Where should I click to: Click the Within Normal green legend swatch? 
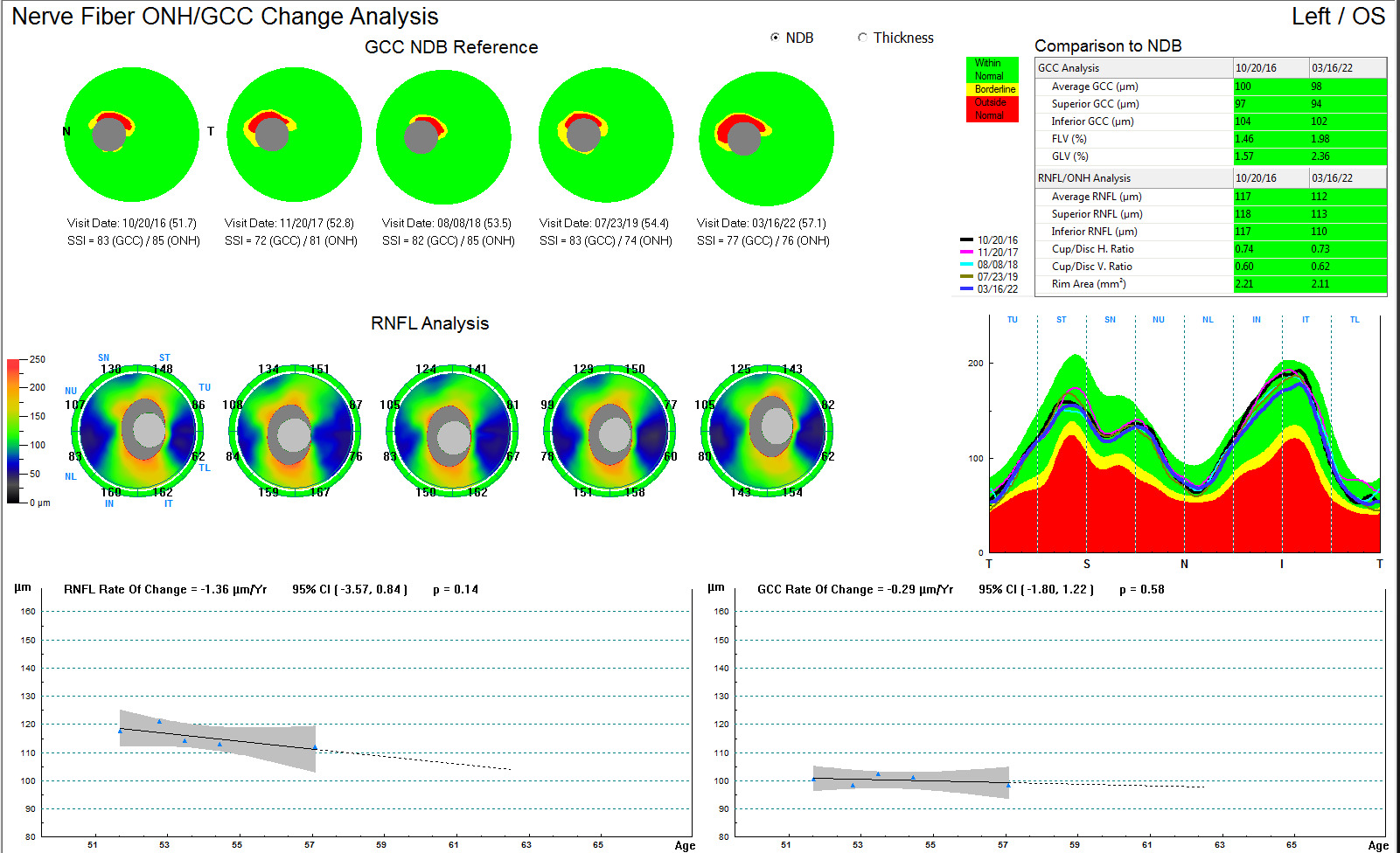tap(992, 70)
